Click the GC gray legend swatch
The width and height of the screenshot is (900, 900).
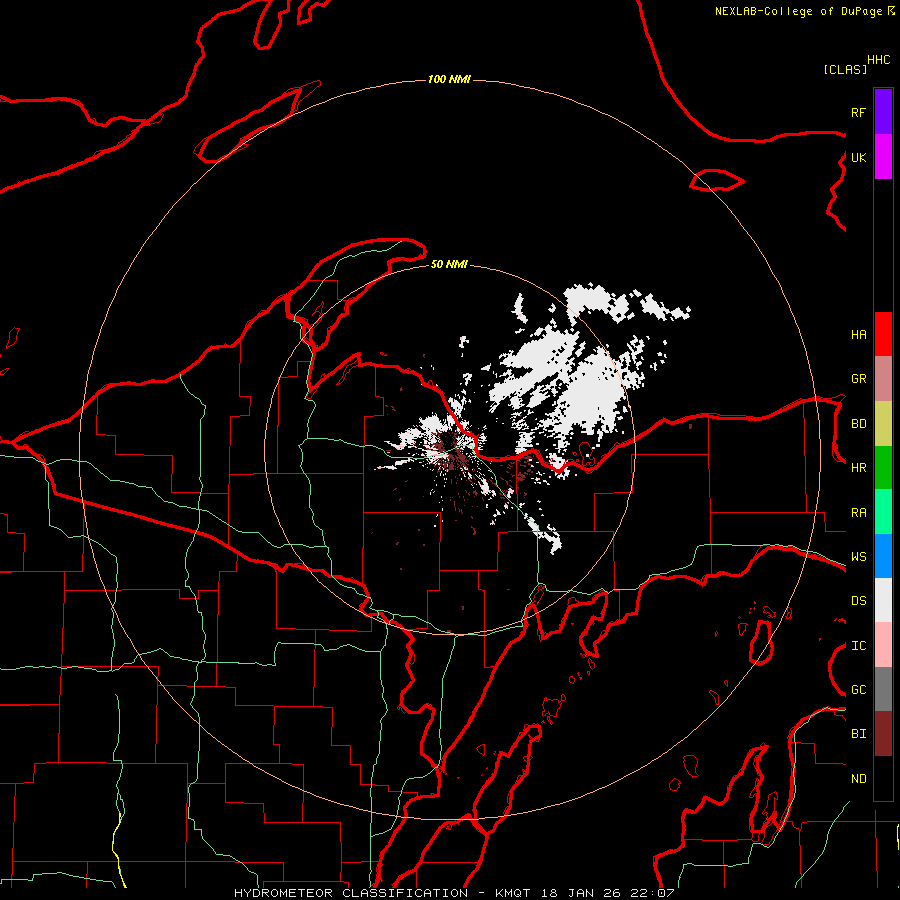click(x=883, y=689)
